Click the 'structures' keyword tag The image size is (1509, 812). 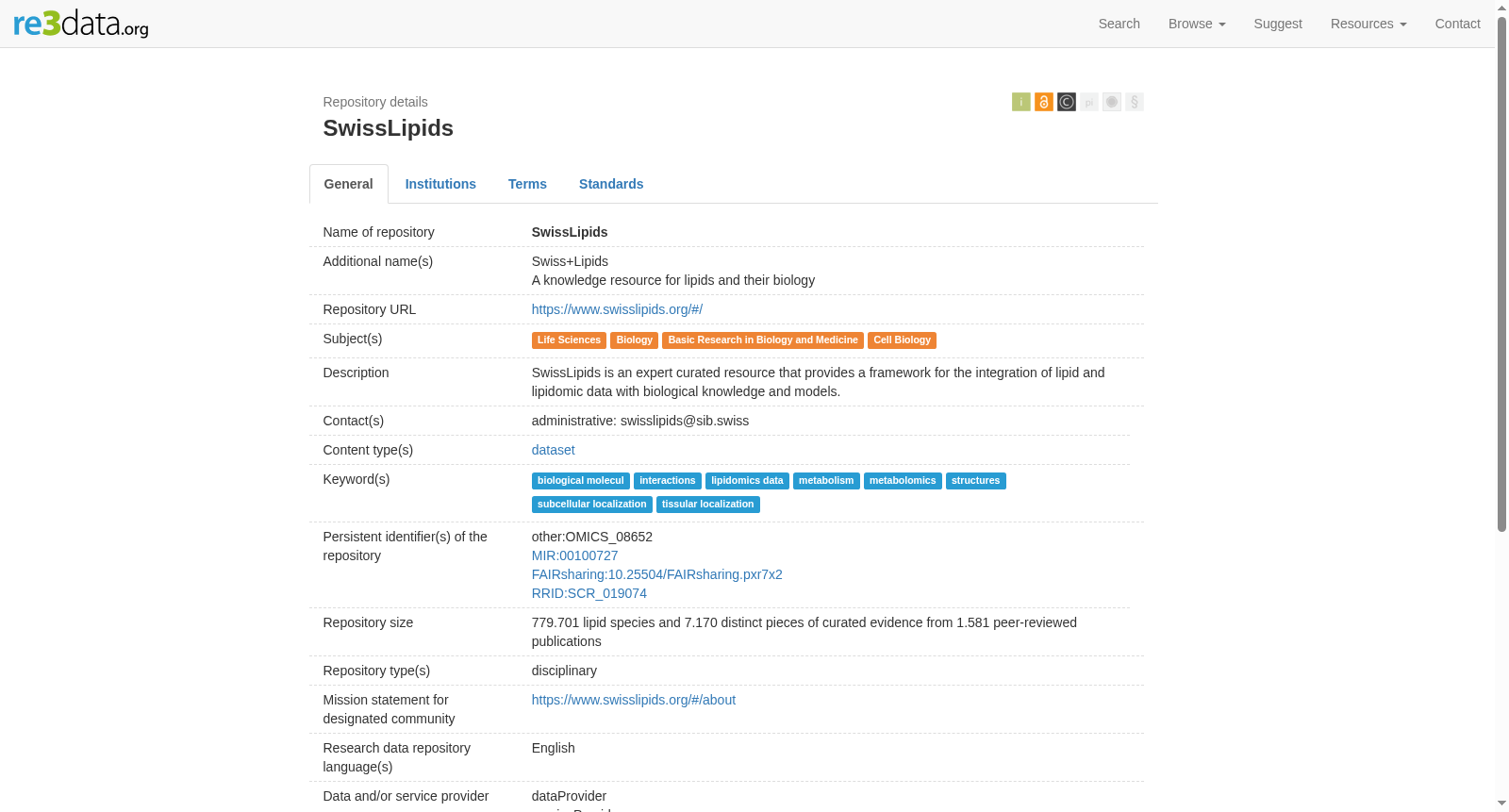[x=975, y=481]
